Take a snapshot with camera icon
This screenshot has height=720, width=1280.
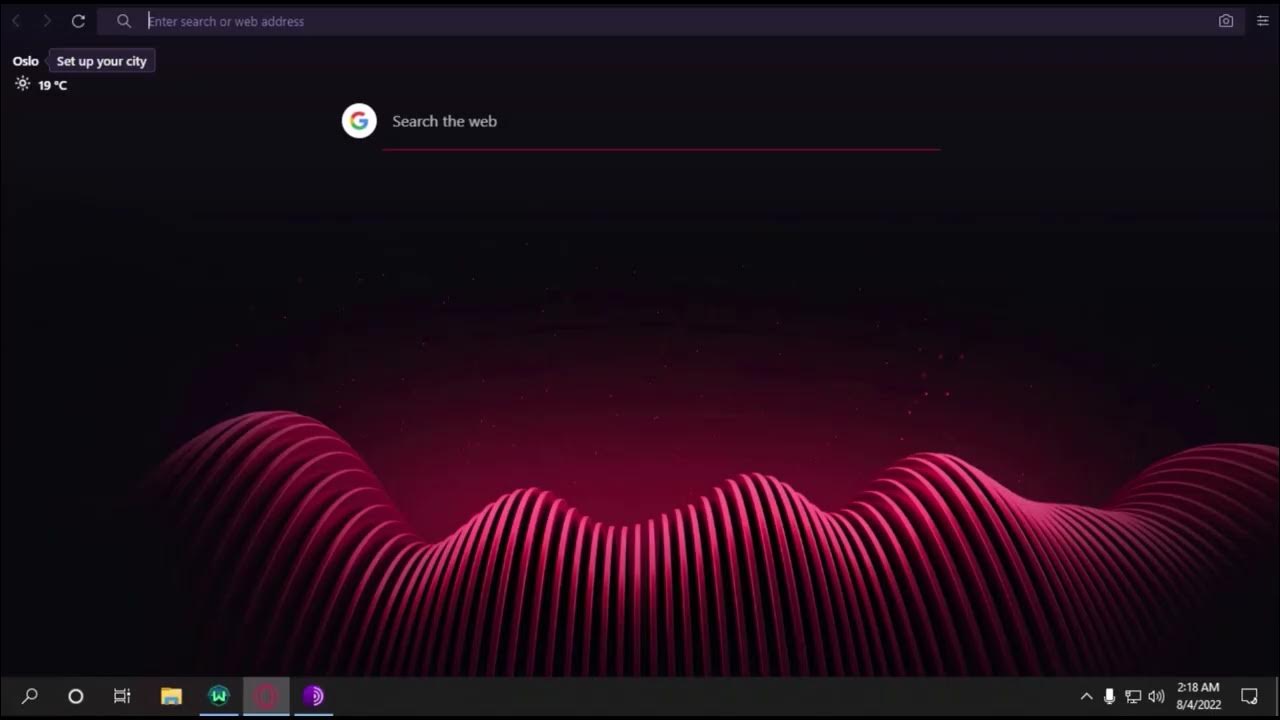(x=1226, y=21)
